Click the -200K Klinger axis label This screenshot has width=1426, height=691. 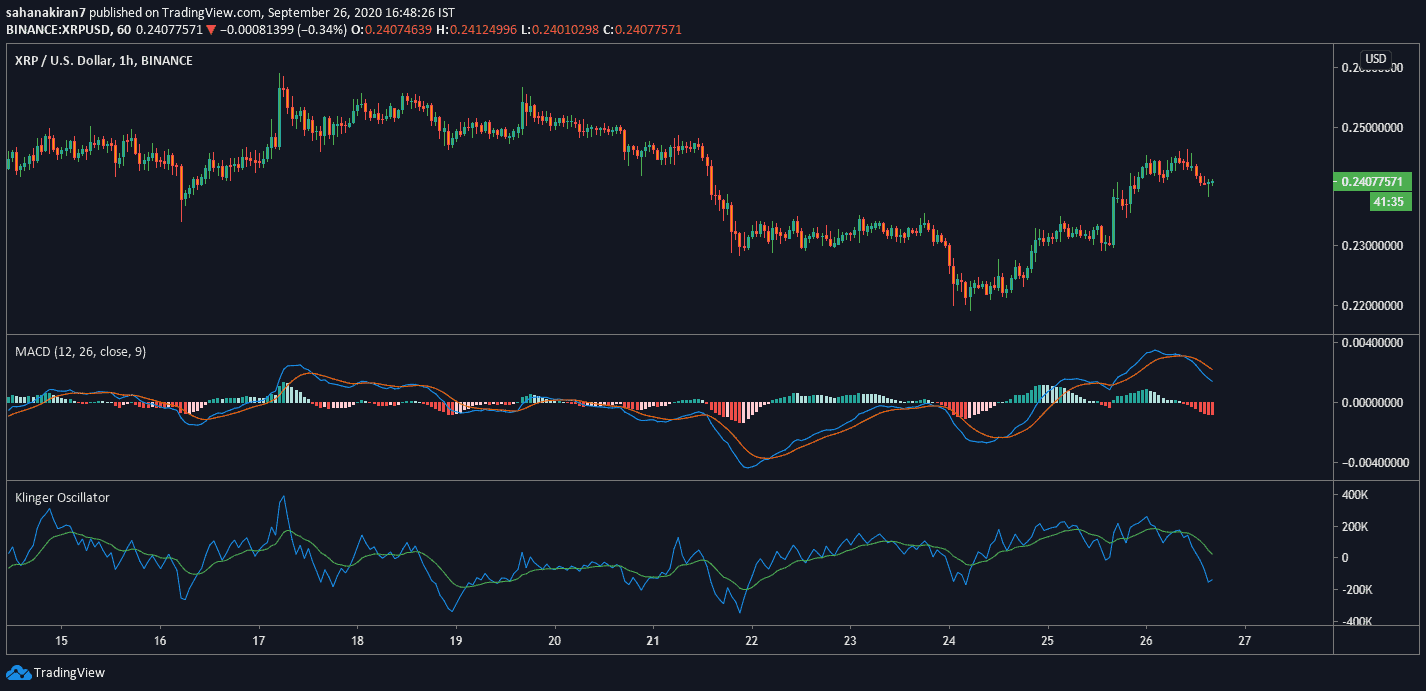1358,590
